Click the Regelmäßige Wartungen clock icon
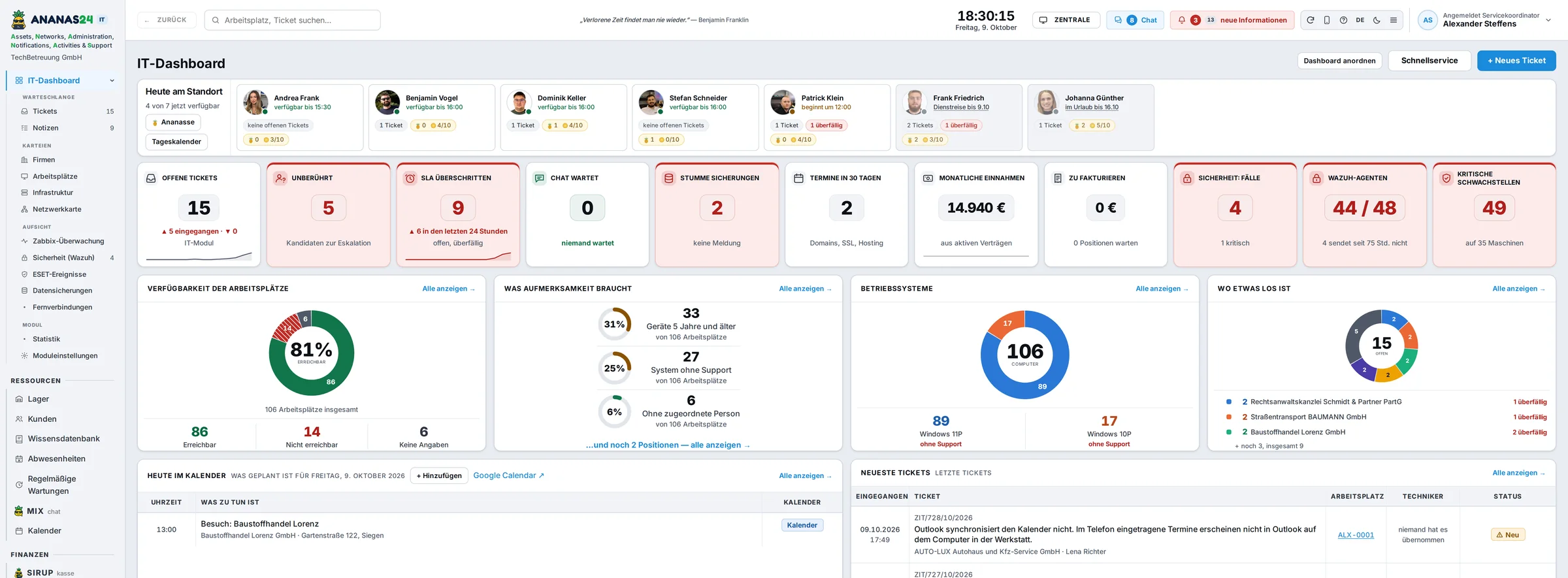1568x578 pixels. point(19,485)
